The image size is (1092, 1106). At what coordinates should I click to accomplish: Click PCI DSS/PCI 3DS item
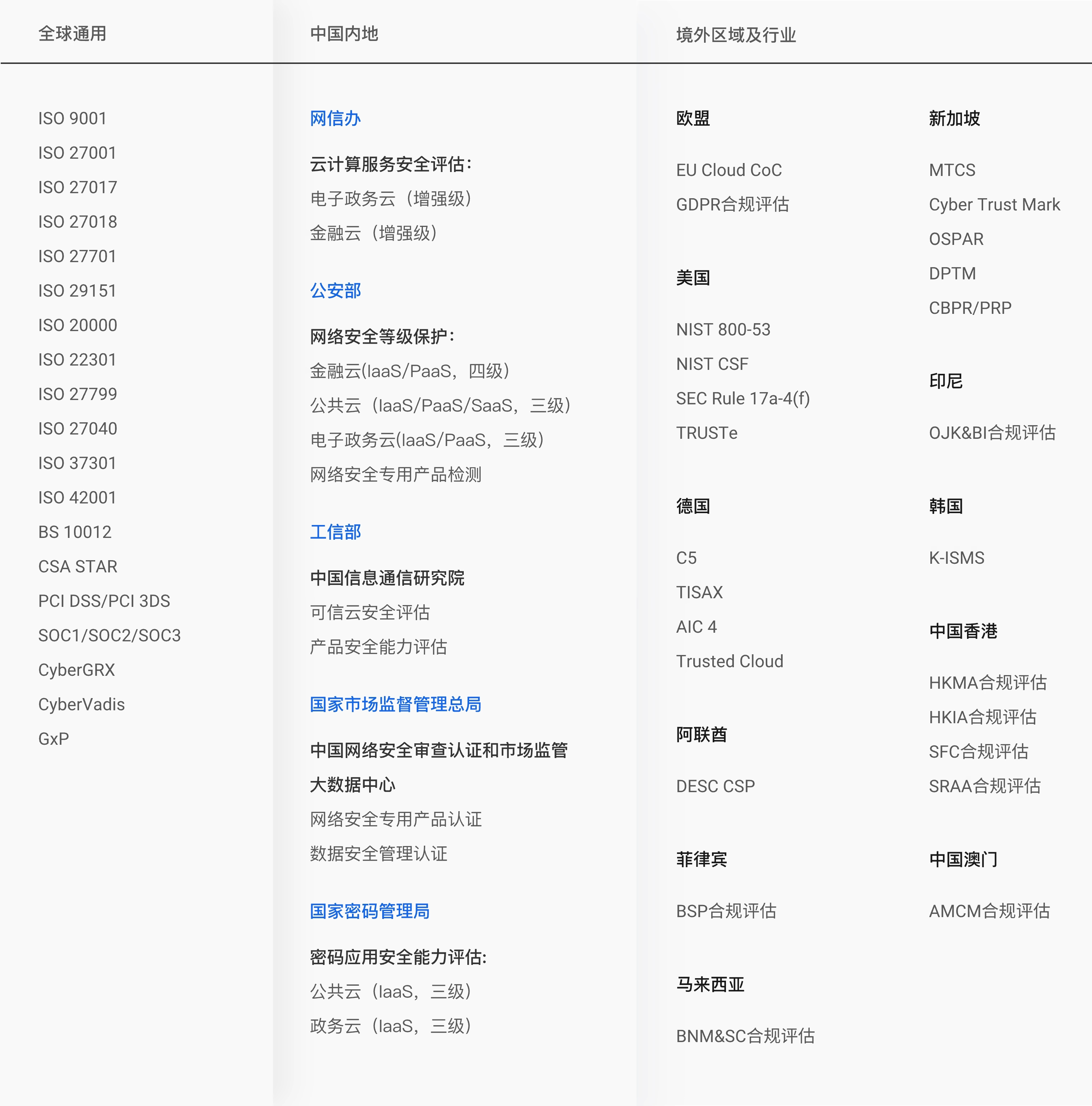coord(104,600)
